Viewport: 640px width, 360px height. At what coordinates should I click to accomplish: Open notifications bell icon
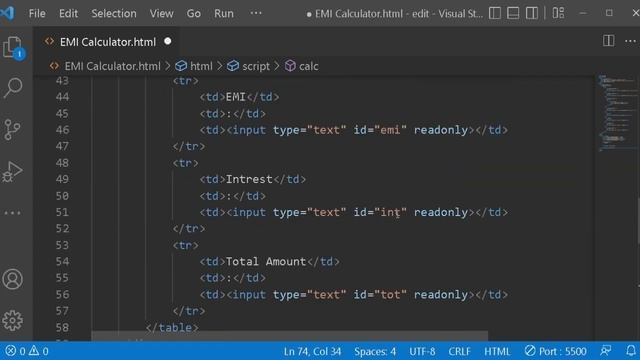[x=631, y=351]
